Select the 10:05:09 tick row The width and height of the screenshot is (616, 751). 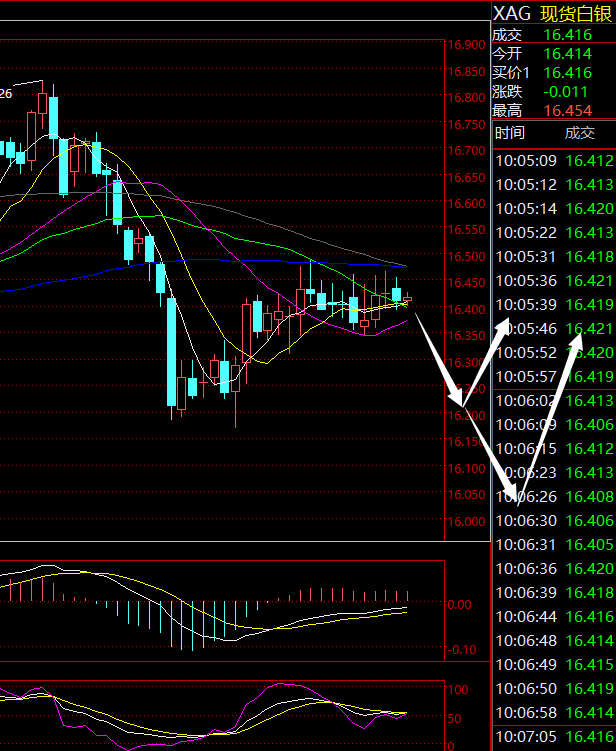[x=554, y=160]
